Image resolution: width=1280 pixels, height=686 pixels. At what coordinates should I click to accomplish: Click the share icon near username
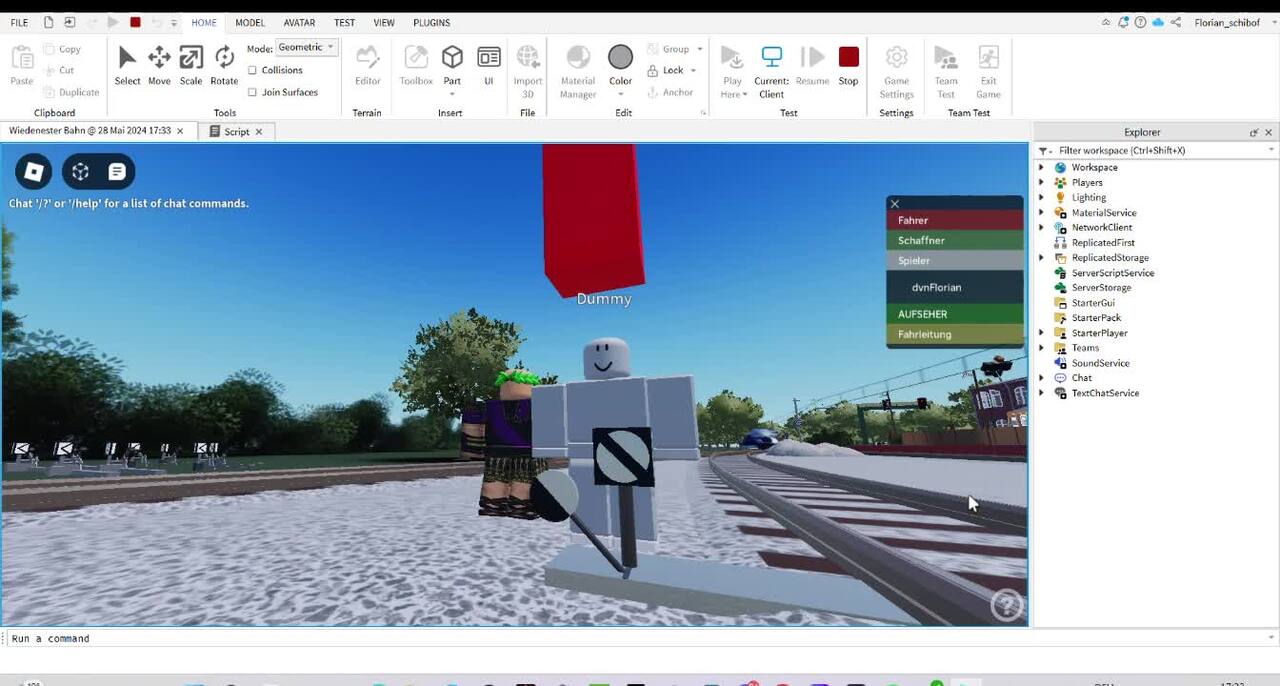(1176, 22)
